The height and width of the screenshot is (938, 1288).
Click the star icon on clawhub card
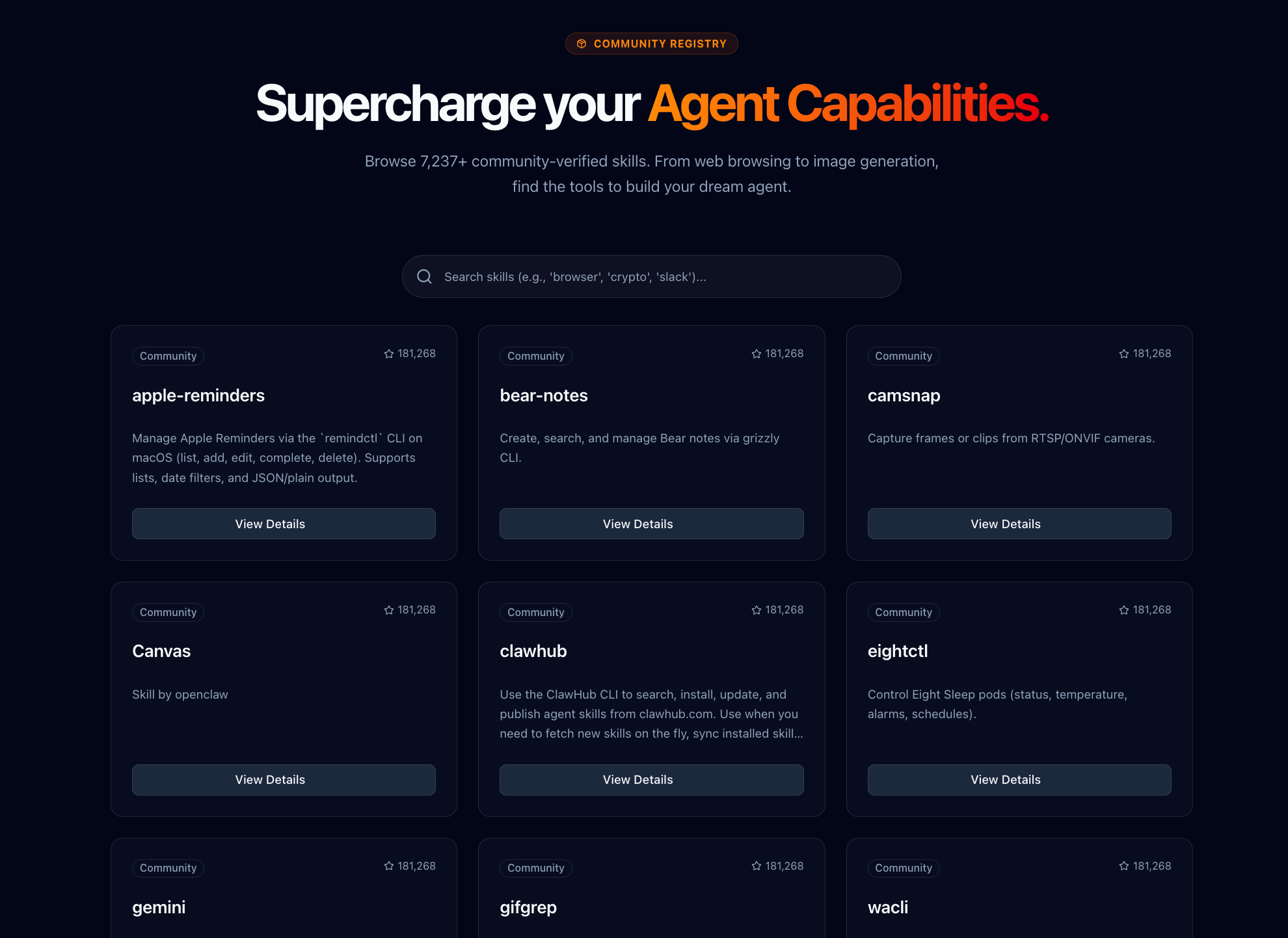(757, 610)
